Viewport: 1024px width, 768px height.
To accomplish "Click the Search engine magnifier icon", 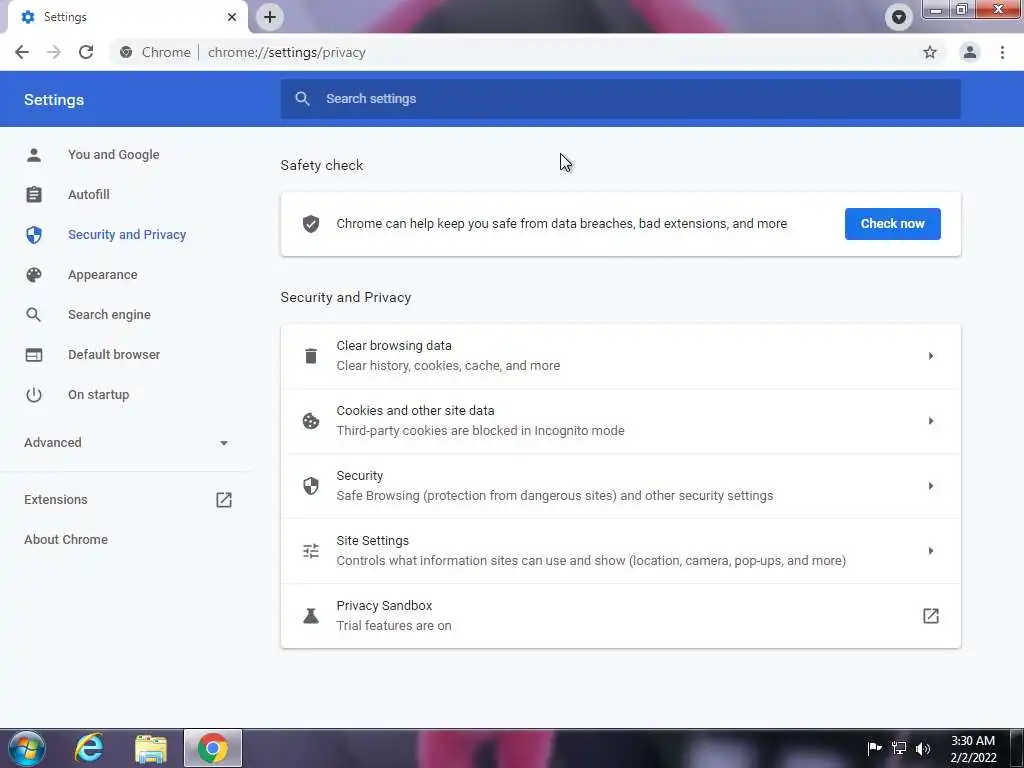I will [x=34, y=315].
